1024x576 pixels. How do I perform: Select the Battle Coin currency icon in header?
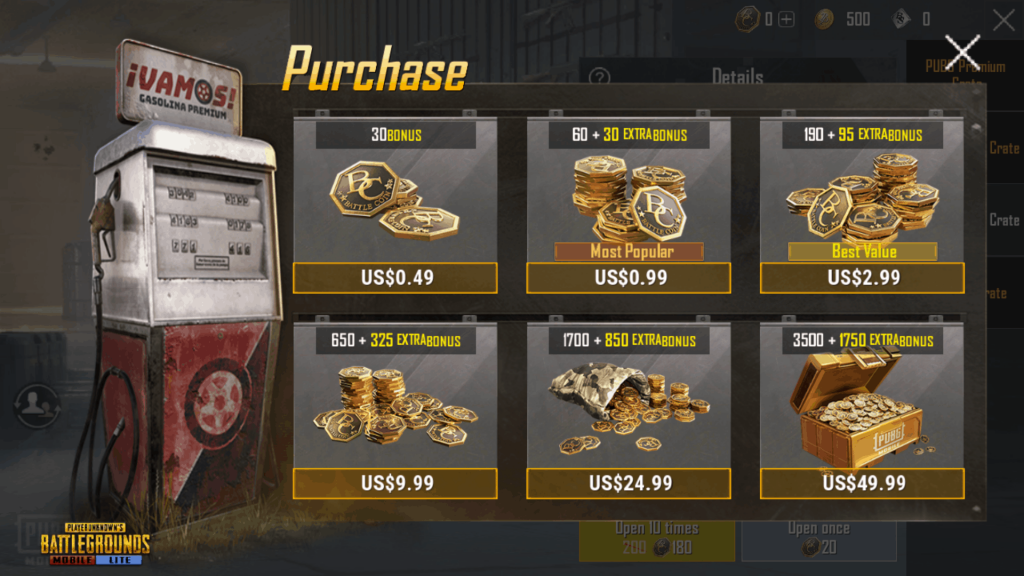[747, 19]
